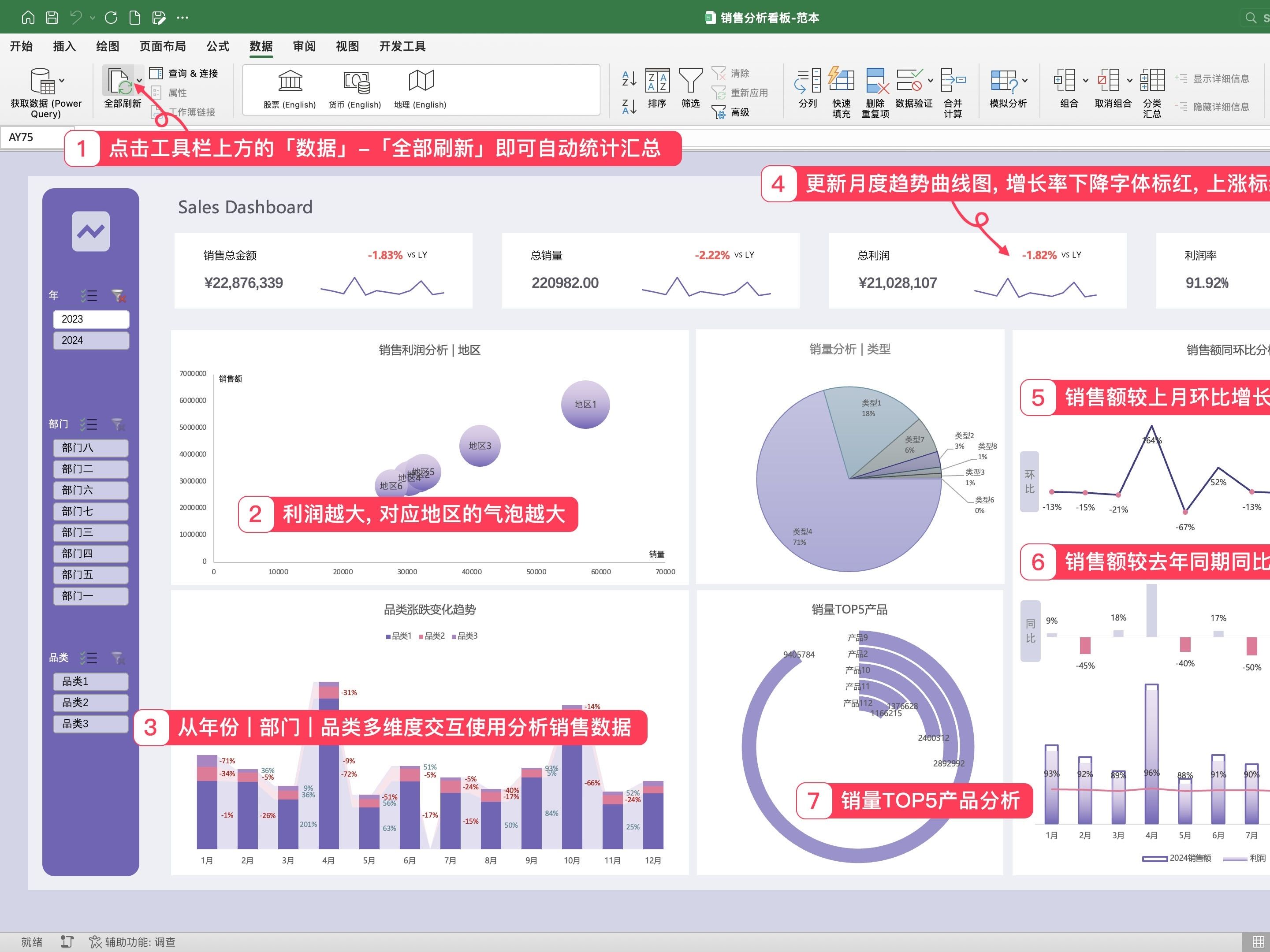Click the search magnifier icon
Image resolution: width=1270 pixels, height=952 pixels.
click(x=1251, y=18)
